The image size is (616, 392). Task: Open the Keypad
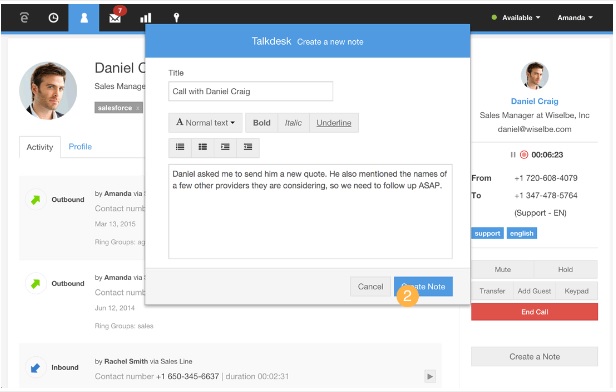click(576, 291)
